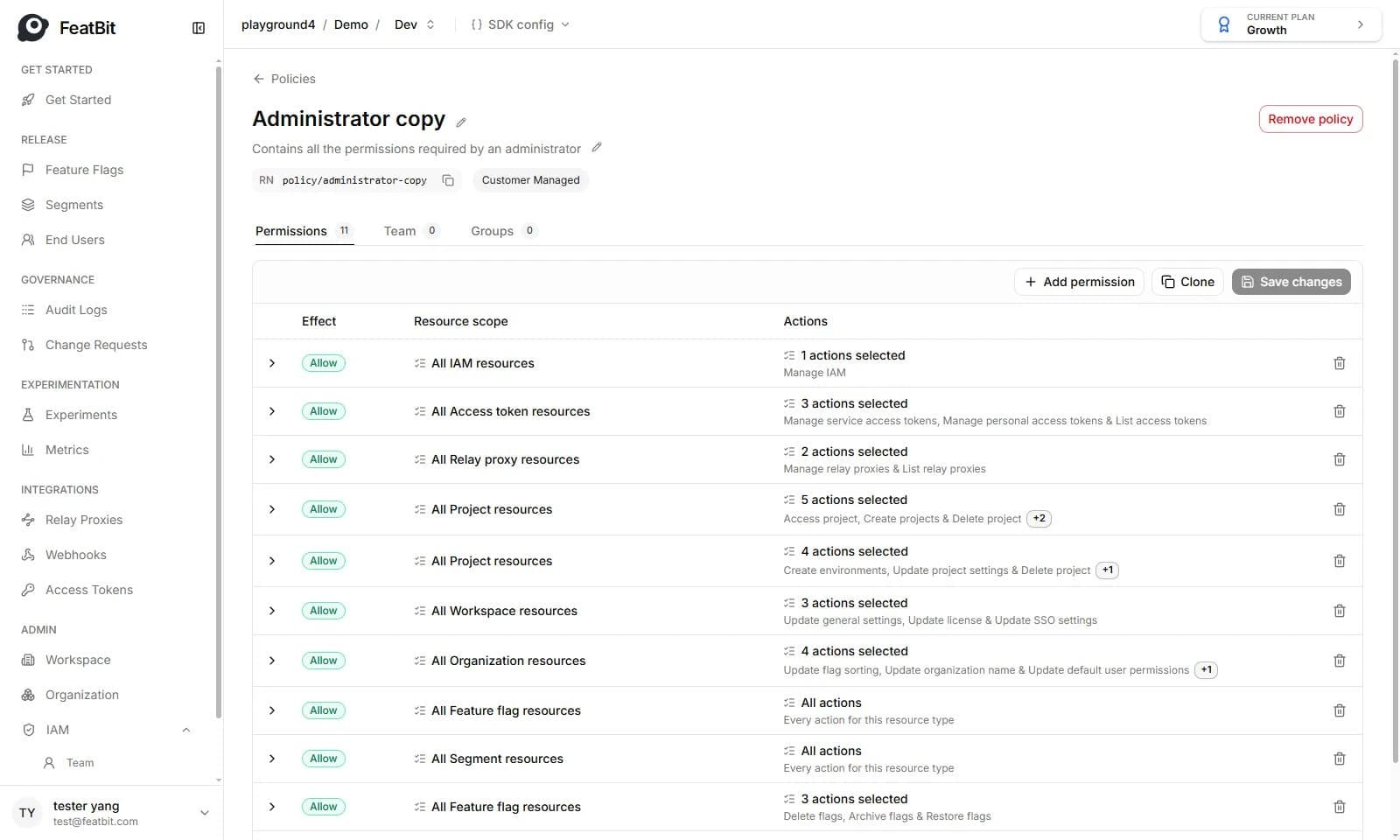Click the Demo project breadcrumb
1400x840 pixels.
click(x=351, y=24)
